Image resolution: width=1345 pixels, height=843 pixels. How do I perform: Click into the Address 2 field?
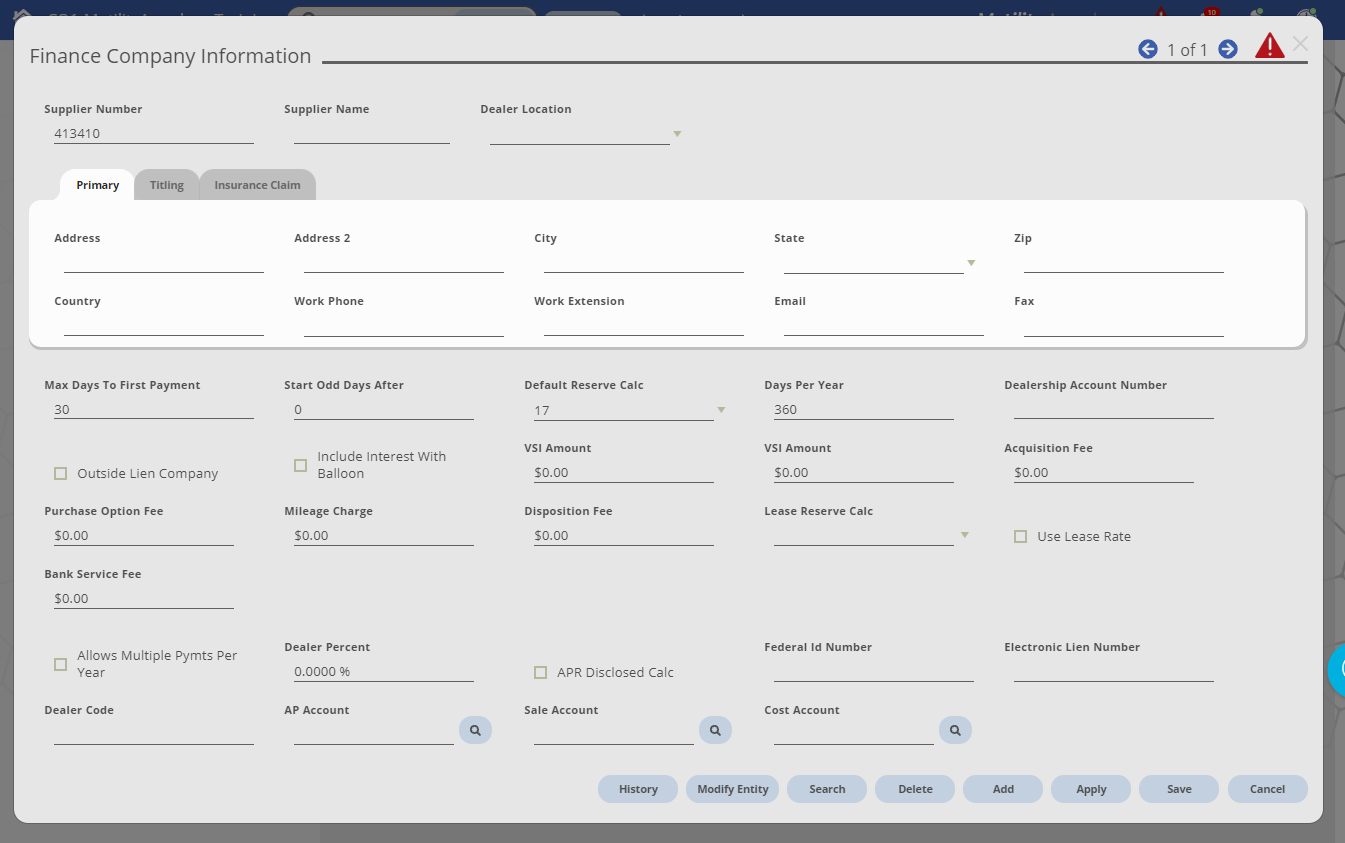pos(404,262)
